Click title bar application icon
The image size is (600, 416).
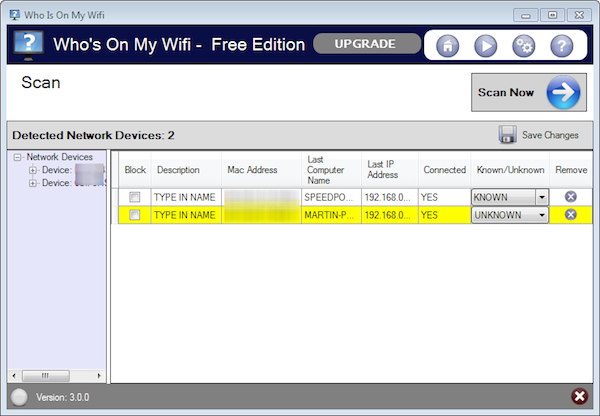tap(15, 15)
